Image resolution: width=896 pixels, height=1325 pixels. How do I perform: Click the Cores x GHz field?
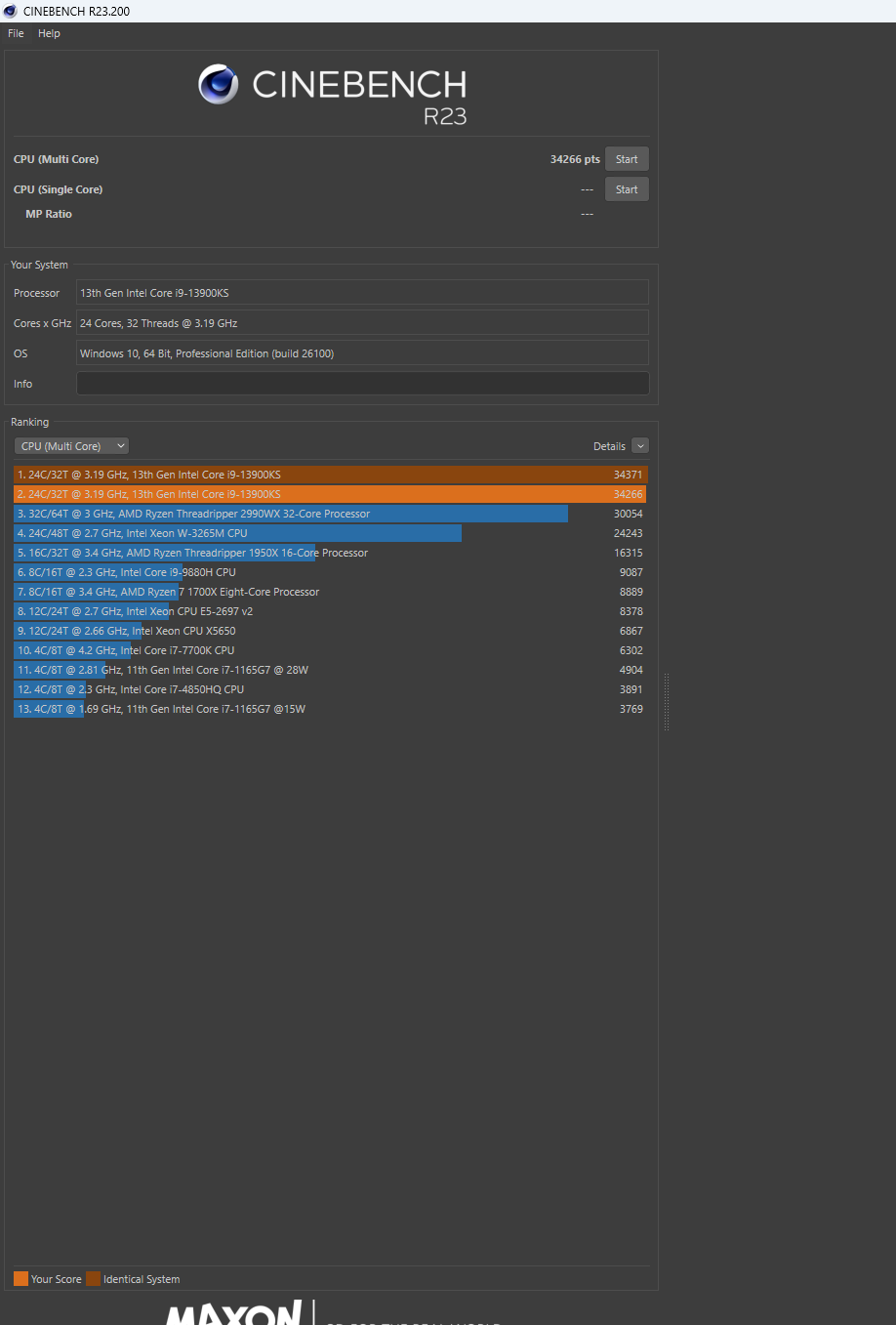pos(362,323)
